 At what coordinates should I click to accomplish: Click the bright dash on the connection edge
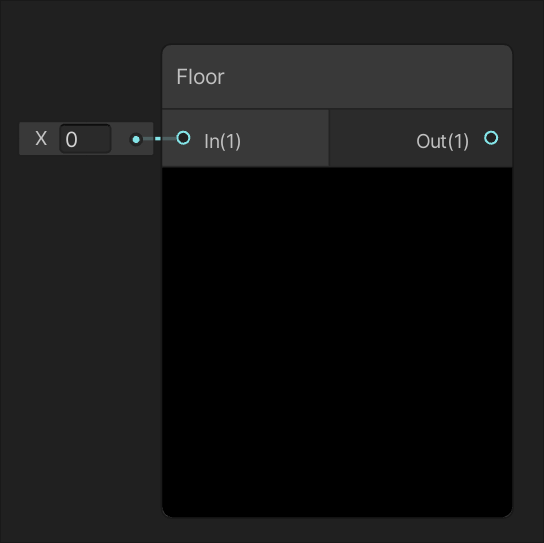(x=158, y=139)
